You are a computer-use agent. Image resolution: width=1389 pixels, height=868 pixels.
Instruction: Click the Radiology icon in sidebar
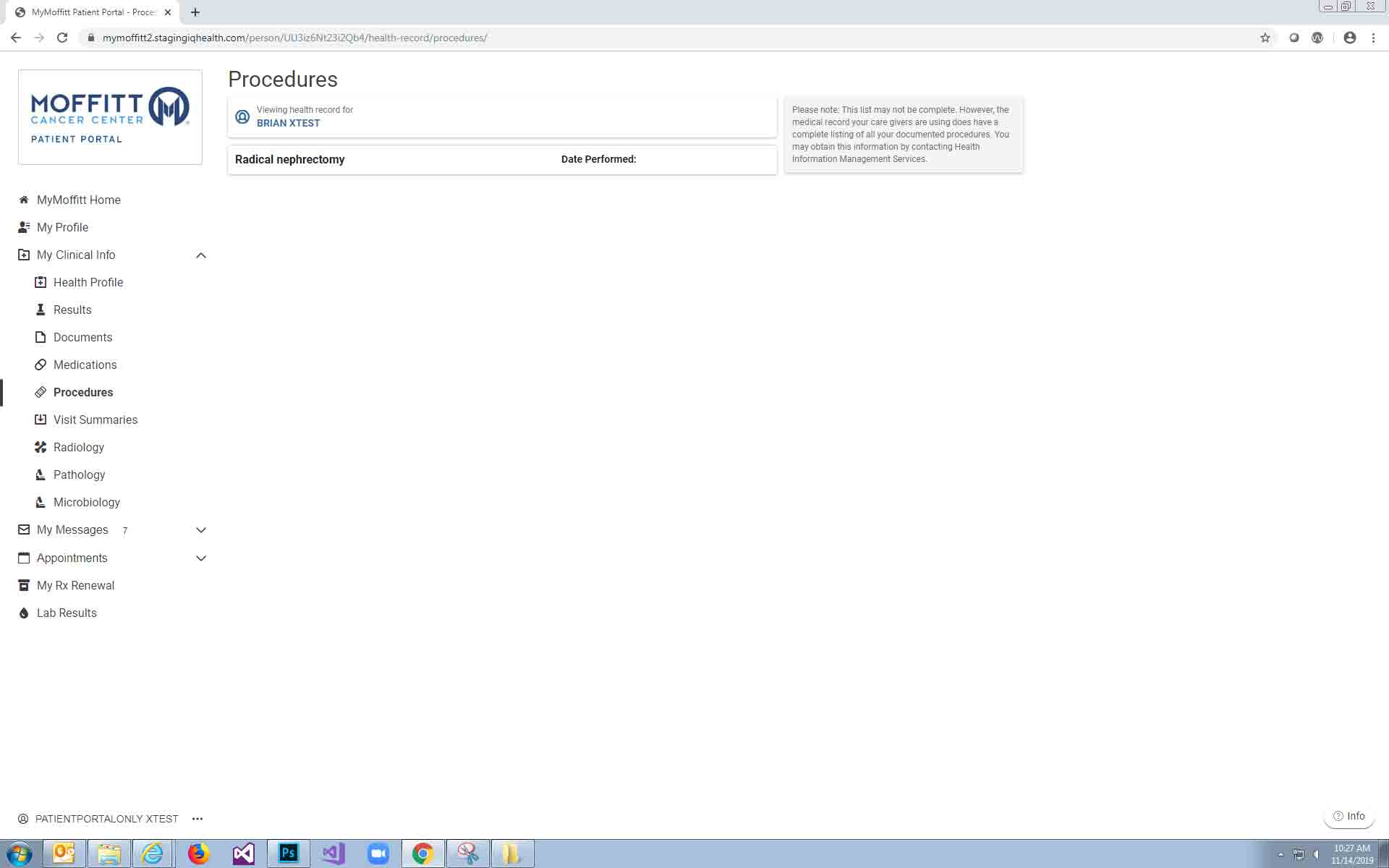coord(41,447)
